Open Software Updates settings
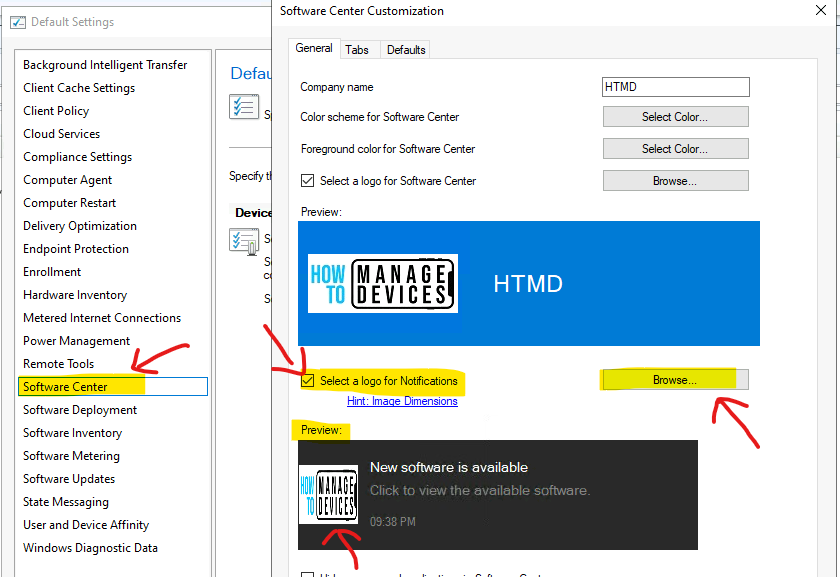 coord(69,479)
